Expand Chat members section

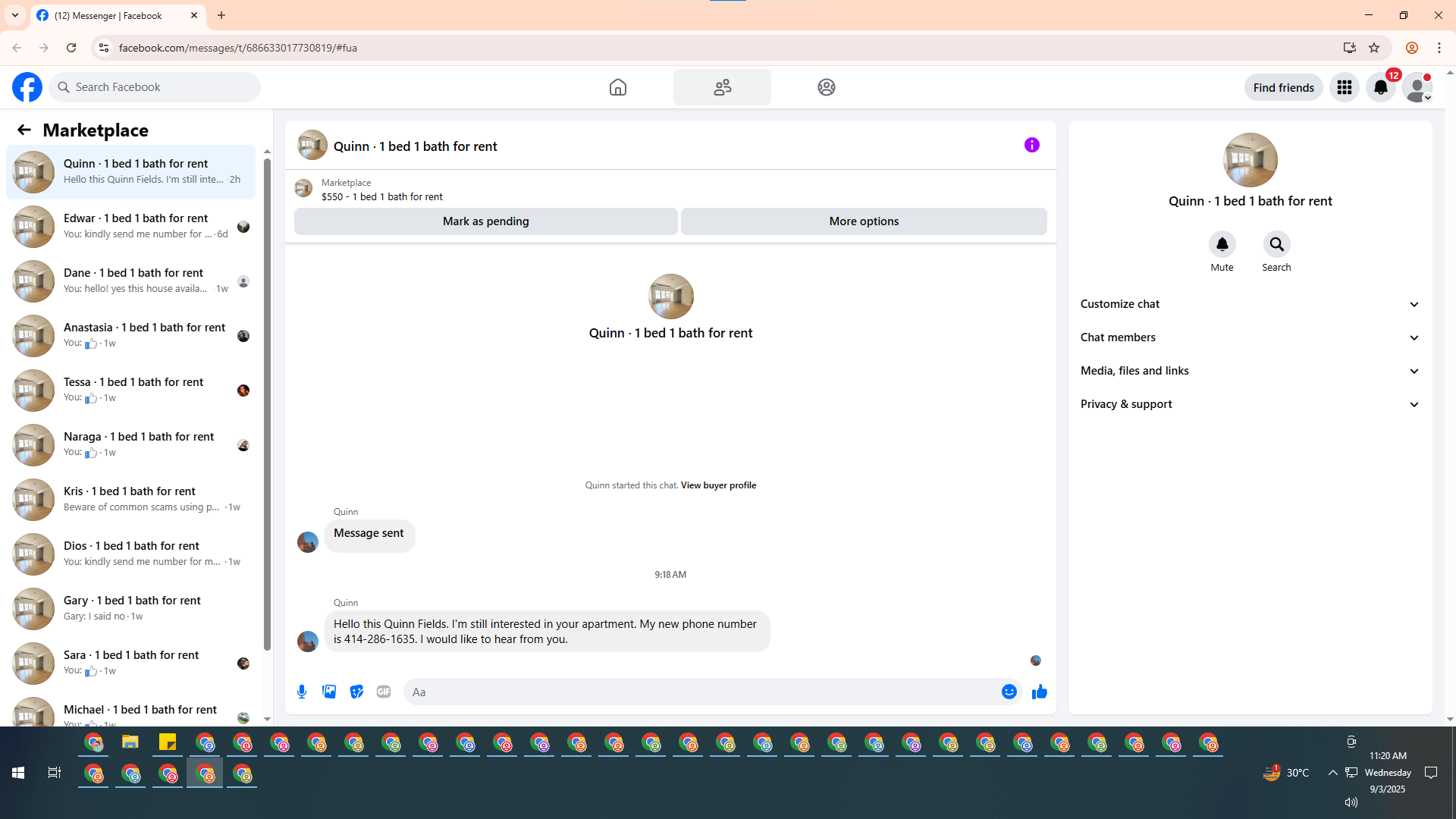tap(1250, 337)
